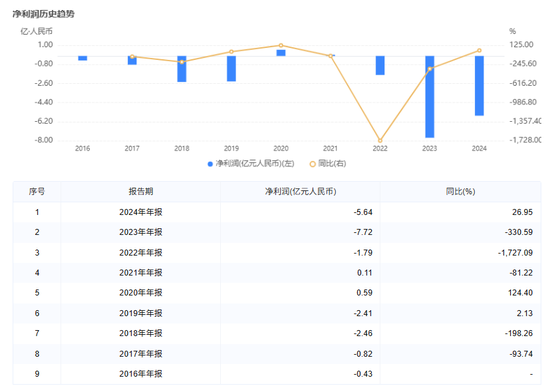Click the 同比(%) column header
The image size is (550, 392).
pyautogui.click(x=461, y=191)
